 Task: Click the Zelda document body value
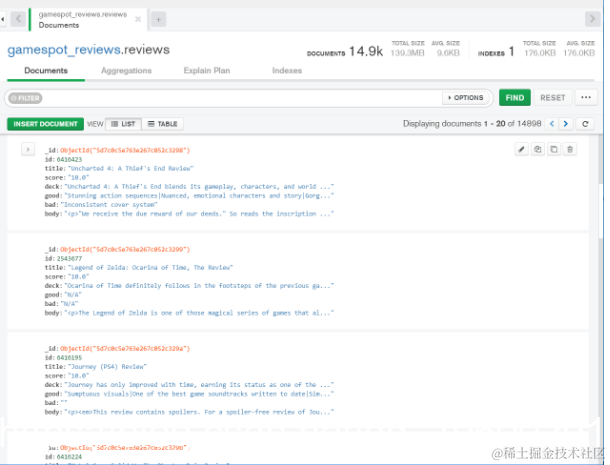coord(199,313)
